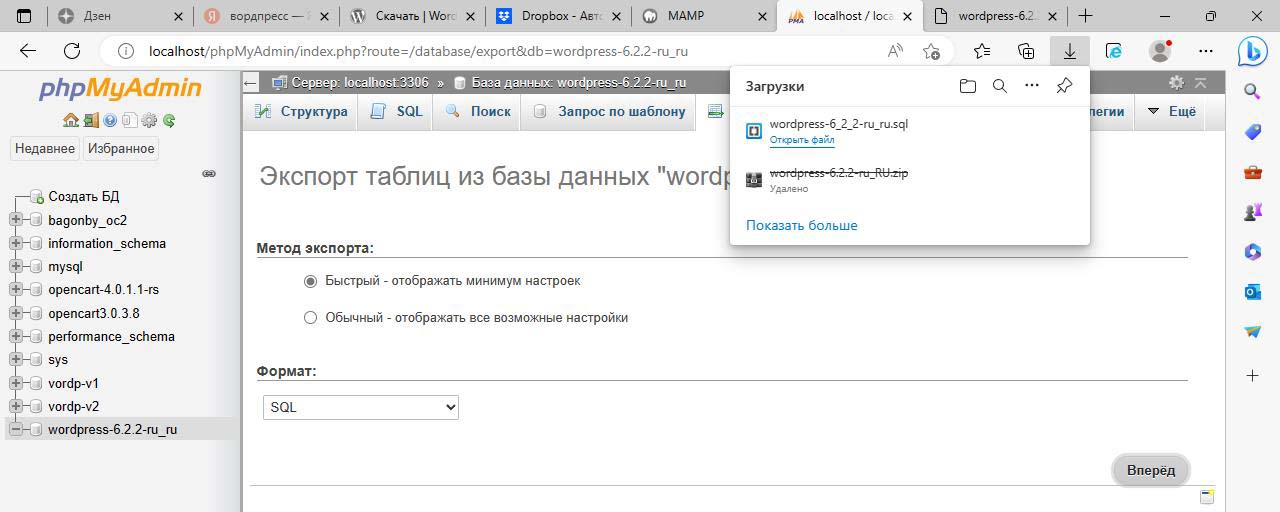Click the browser address bar

coord(500,51)
